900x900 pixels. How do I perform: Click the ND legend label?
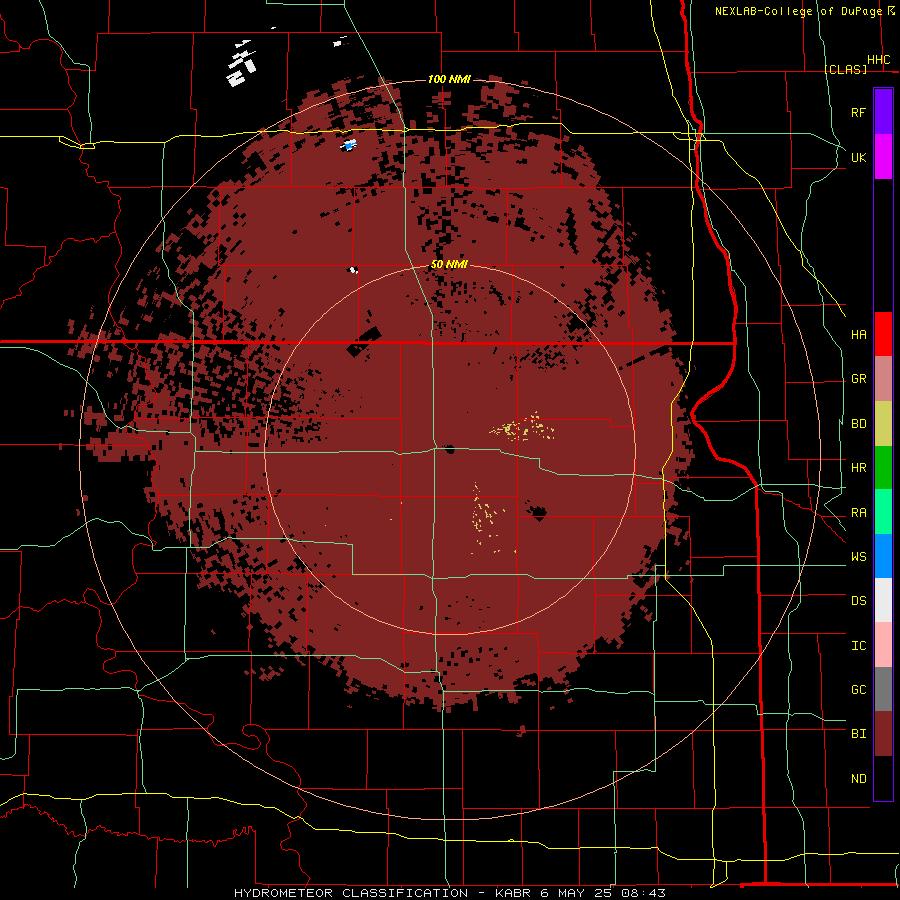click(x=858, y=779)
